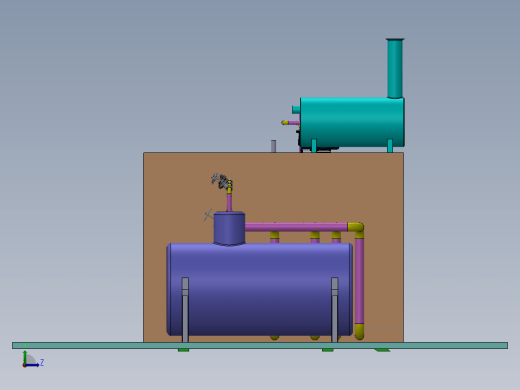Select the right gray support leg of blue tank
Screen dimensions: 520x390
click(335, 310)
